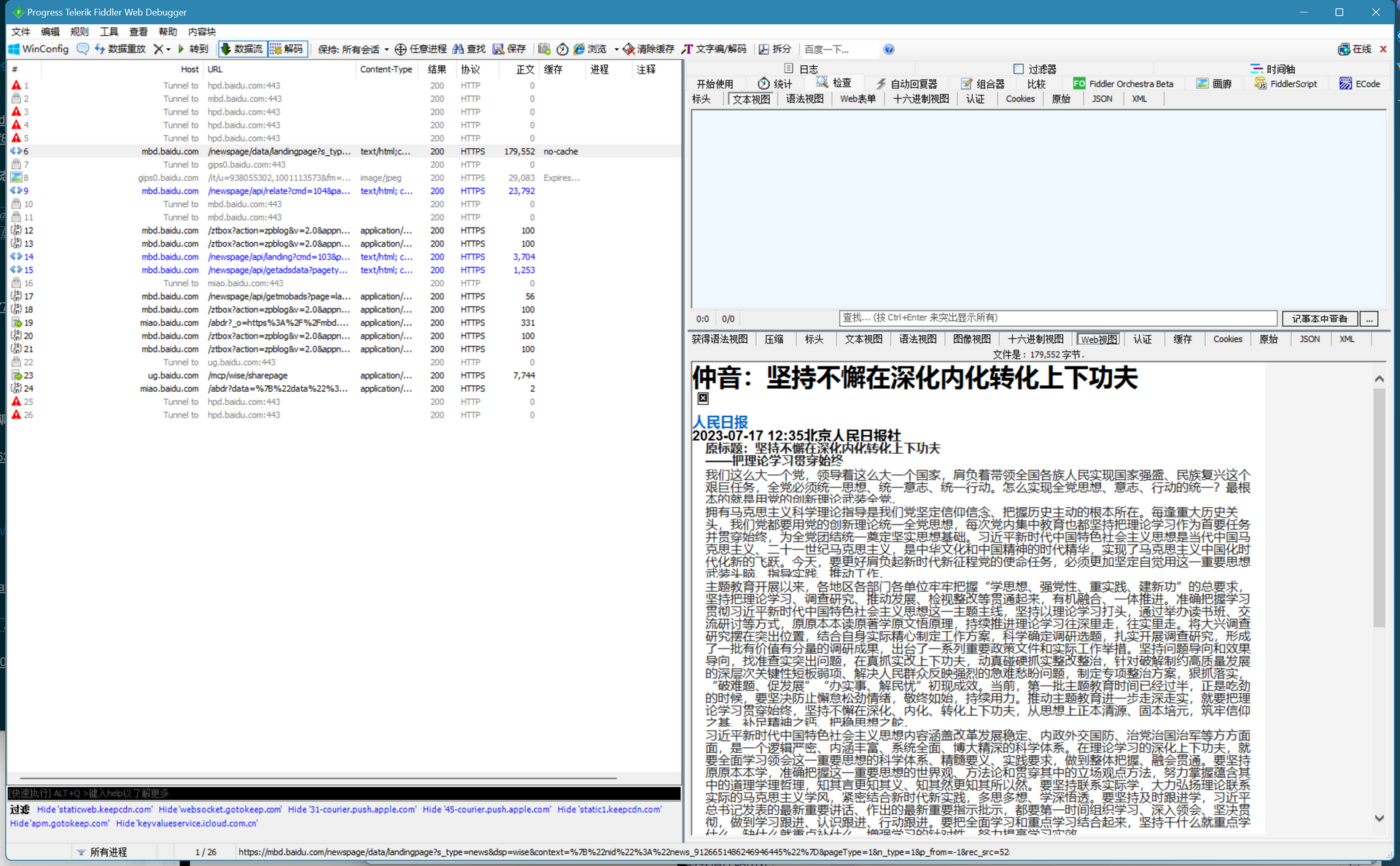Select the response WebView (Web视图) tab
The width and height of the screenshot is (1400, 866).
(x=1098, y=339)
